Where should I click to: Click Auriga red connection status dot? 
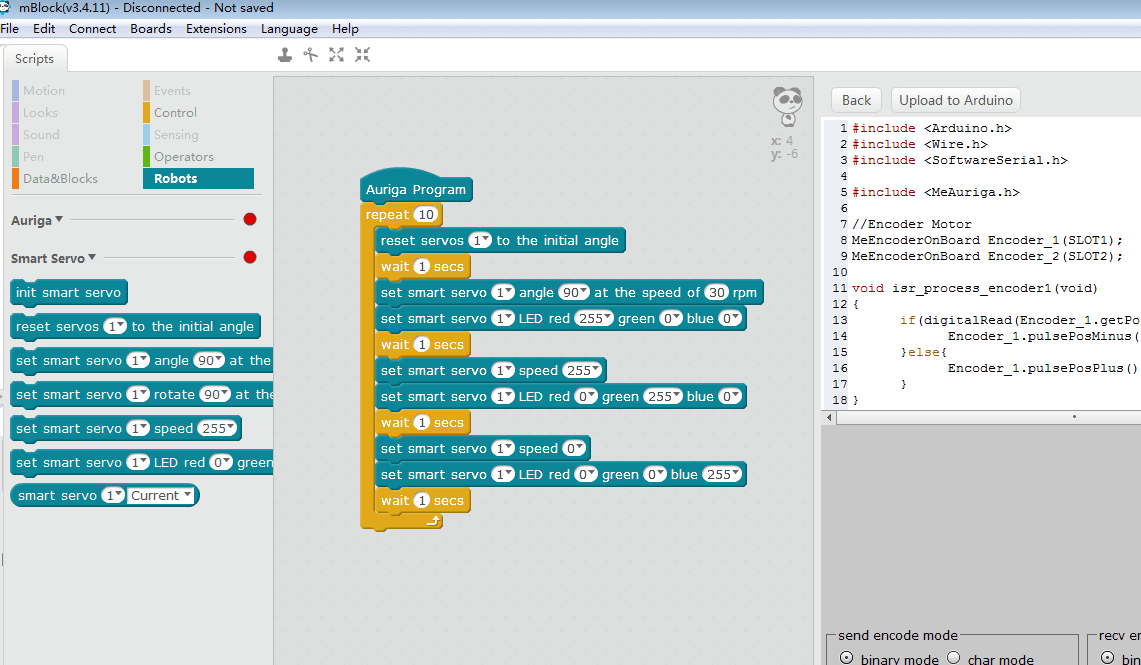point(250,219)
